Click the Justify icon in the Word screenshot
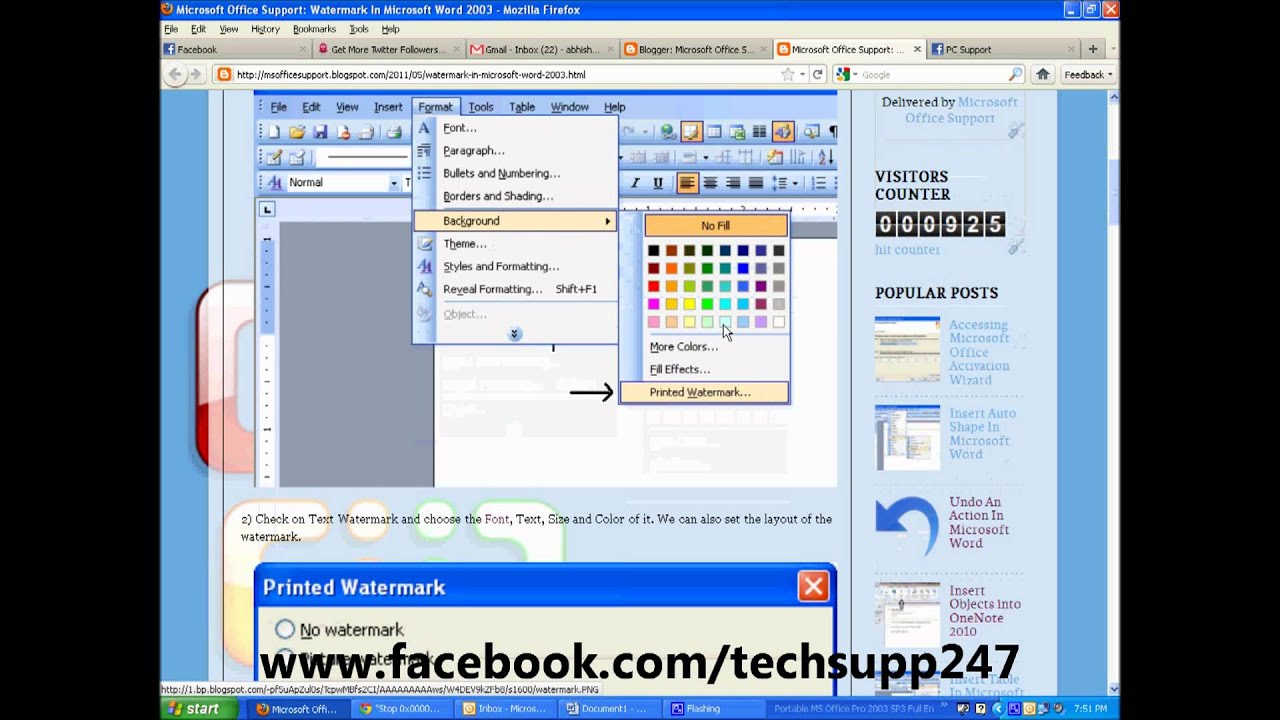 [x=756, y=183]
